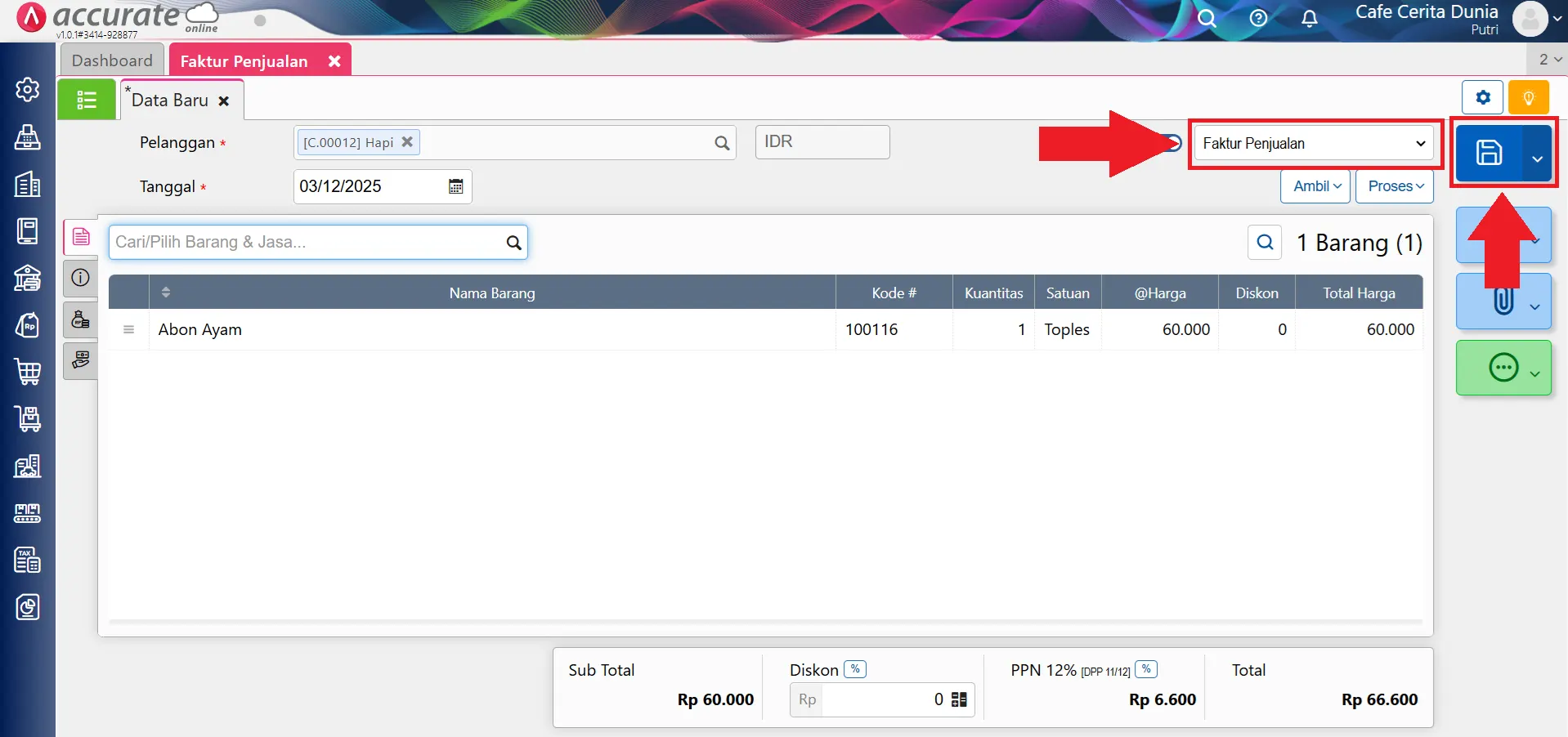
Task: Open the shopping cart module in sidebar
Action: click(28, 372)
